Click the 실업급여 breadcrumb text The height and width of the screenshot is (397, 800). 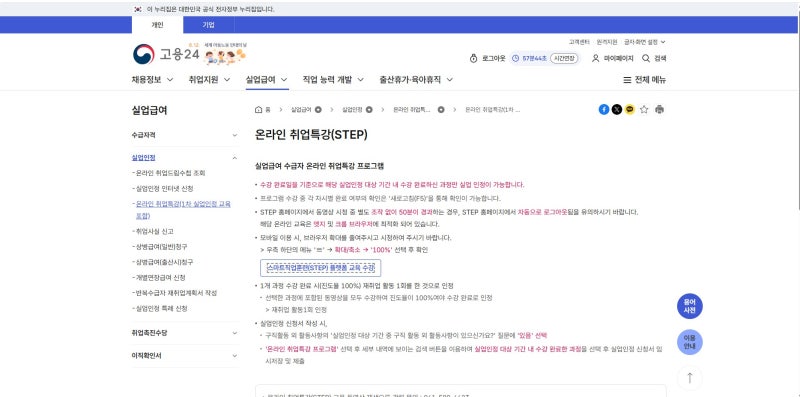[x=301, y=110]
